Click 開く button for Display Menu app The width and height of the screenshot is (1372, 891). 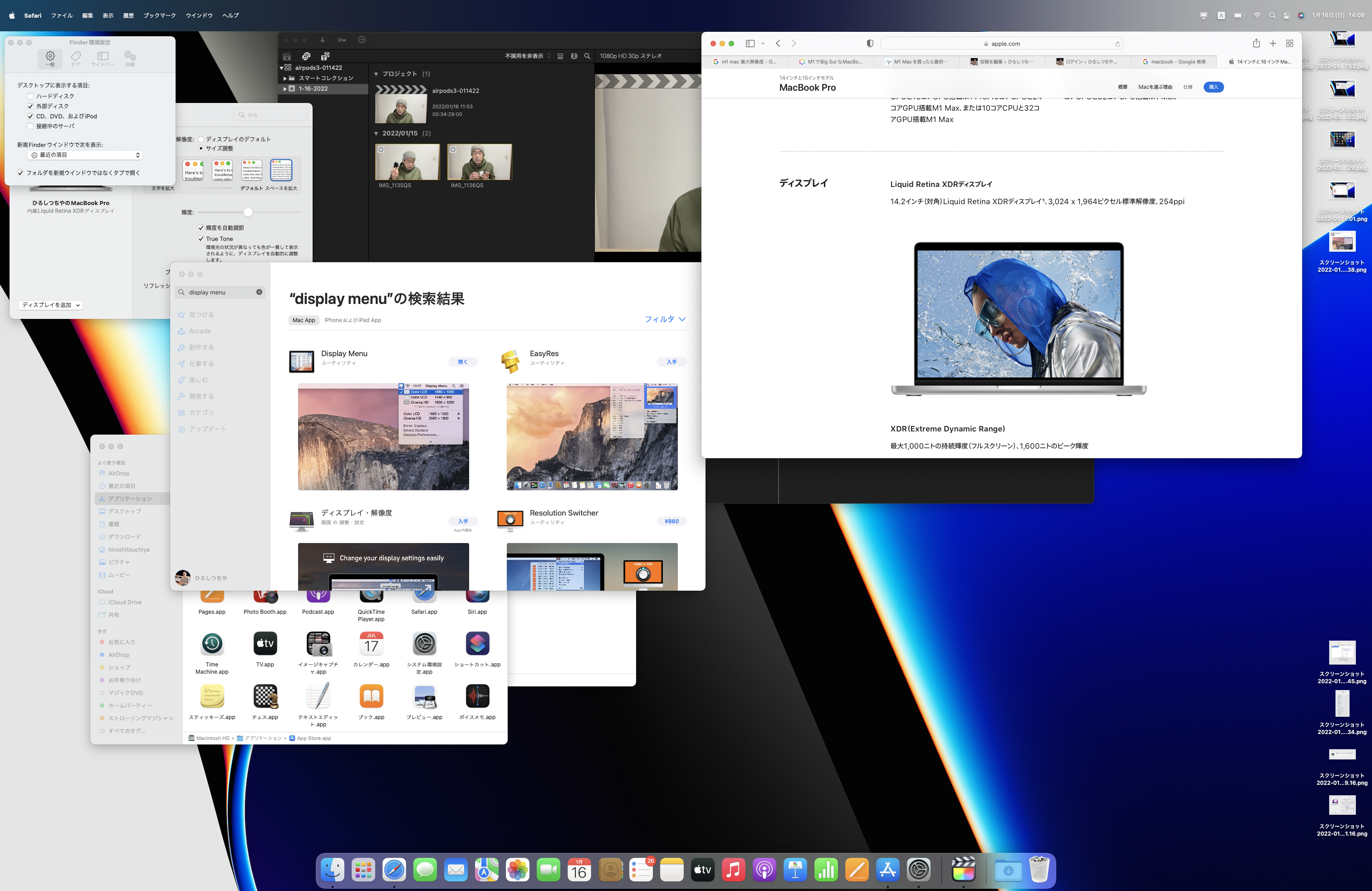click(x=462, y=362)
